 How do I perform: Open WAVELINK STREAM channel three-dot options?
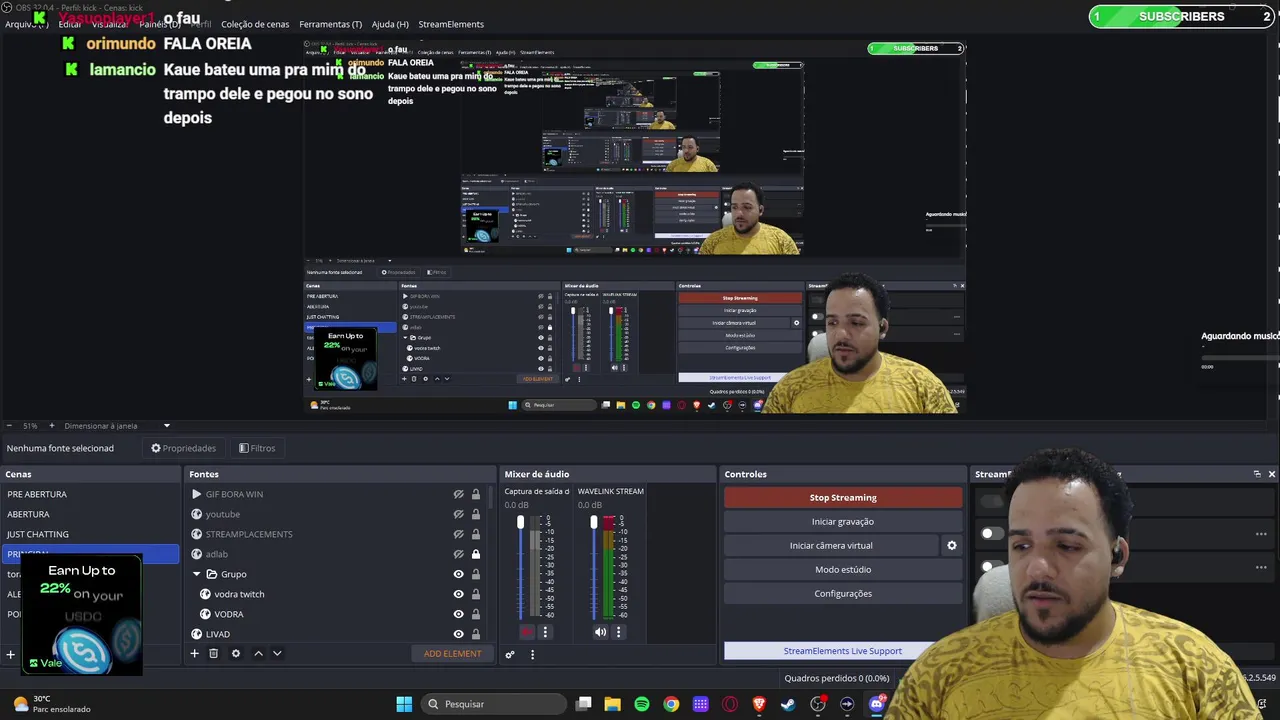pos(618,632)
